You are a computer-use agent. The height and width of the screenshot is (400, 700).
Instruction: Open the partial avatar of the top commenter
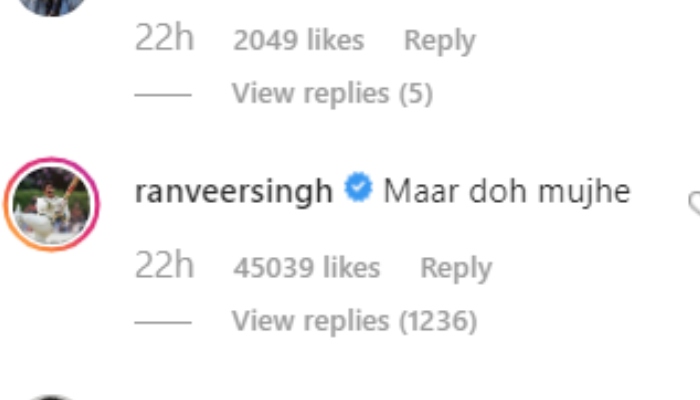[x=52, y=6]
